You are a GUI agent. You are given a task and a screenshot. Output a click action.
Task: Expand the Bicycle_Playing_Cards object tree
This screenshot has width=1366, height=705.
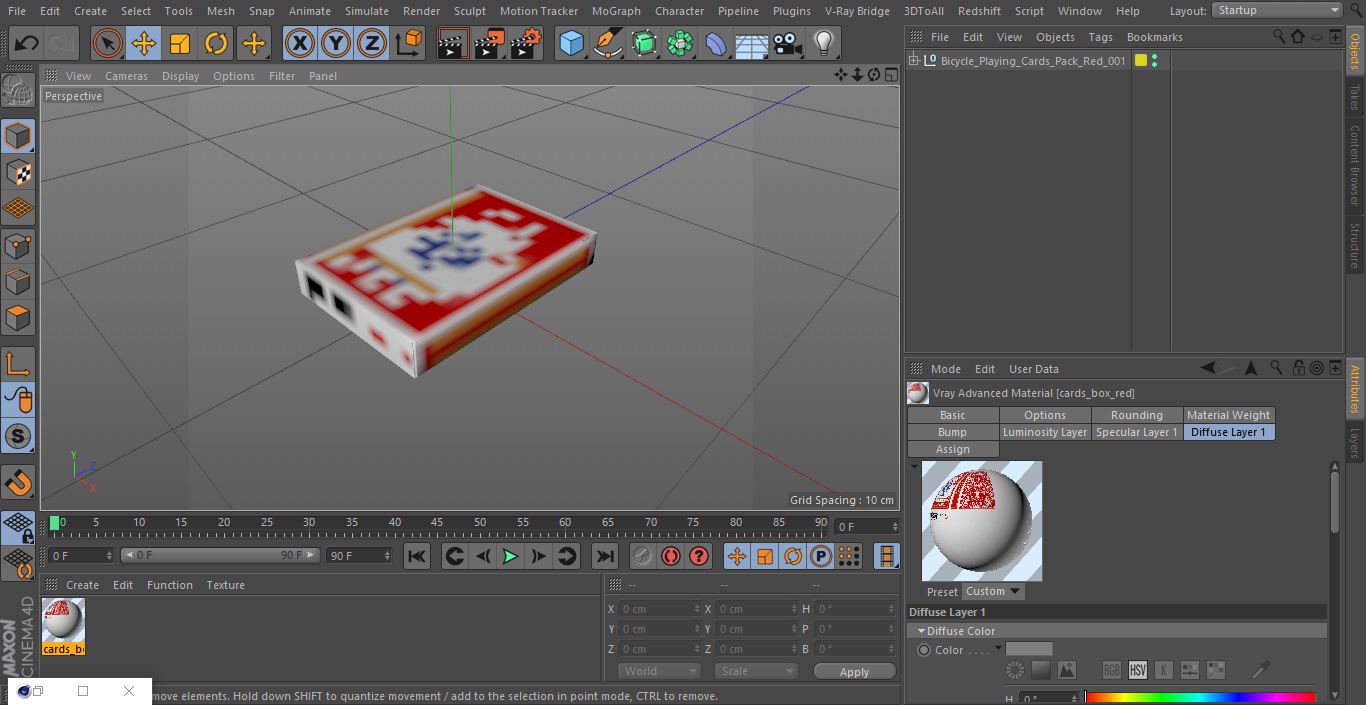click(x=914, y=61)
